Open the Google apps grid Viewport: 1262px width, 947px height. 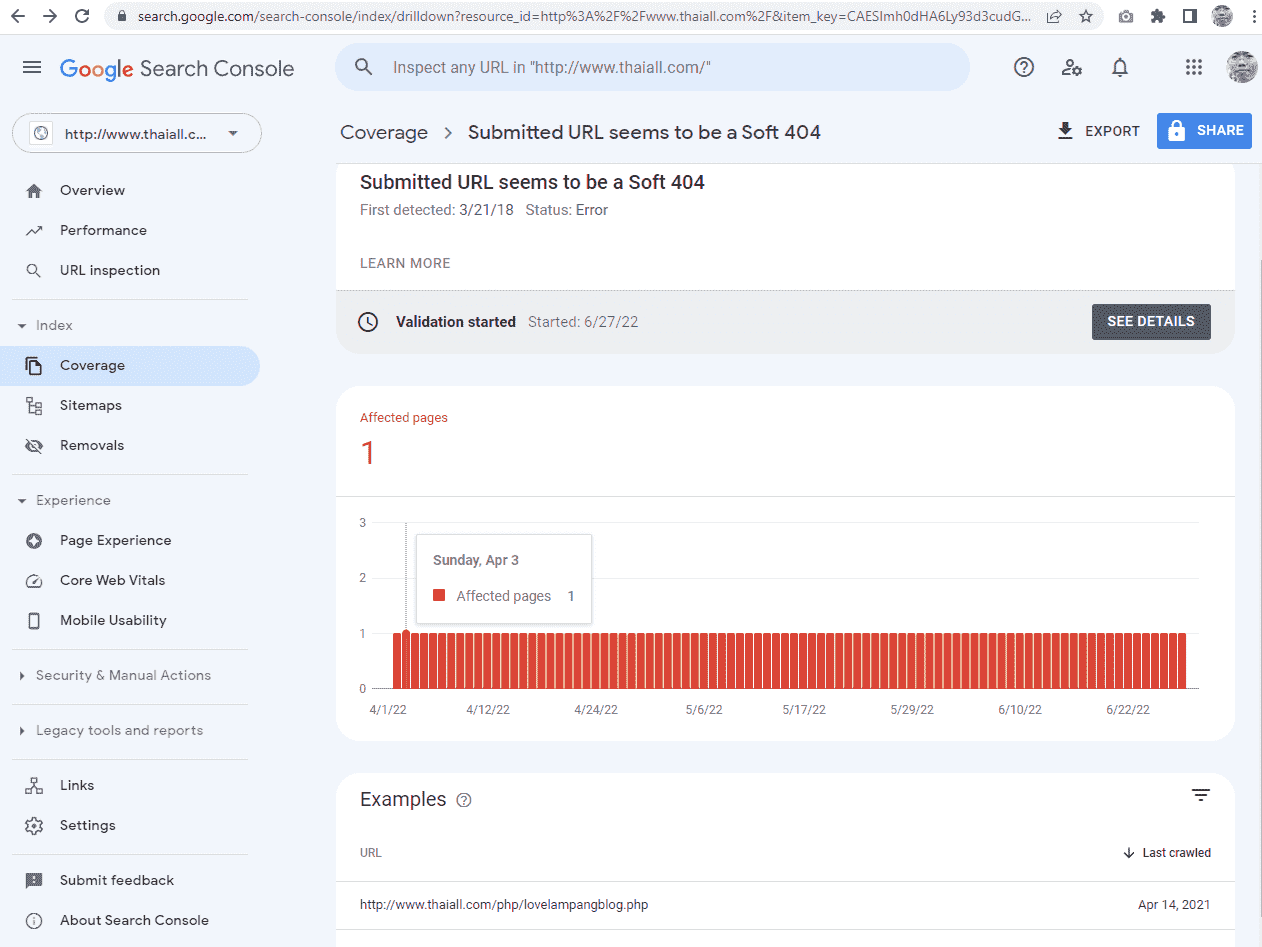click(x=1193, y=68)
